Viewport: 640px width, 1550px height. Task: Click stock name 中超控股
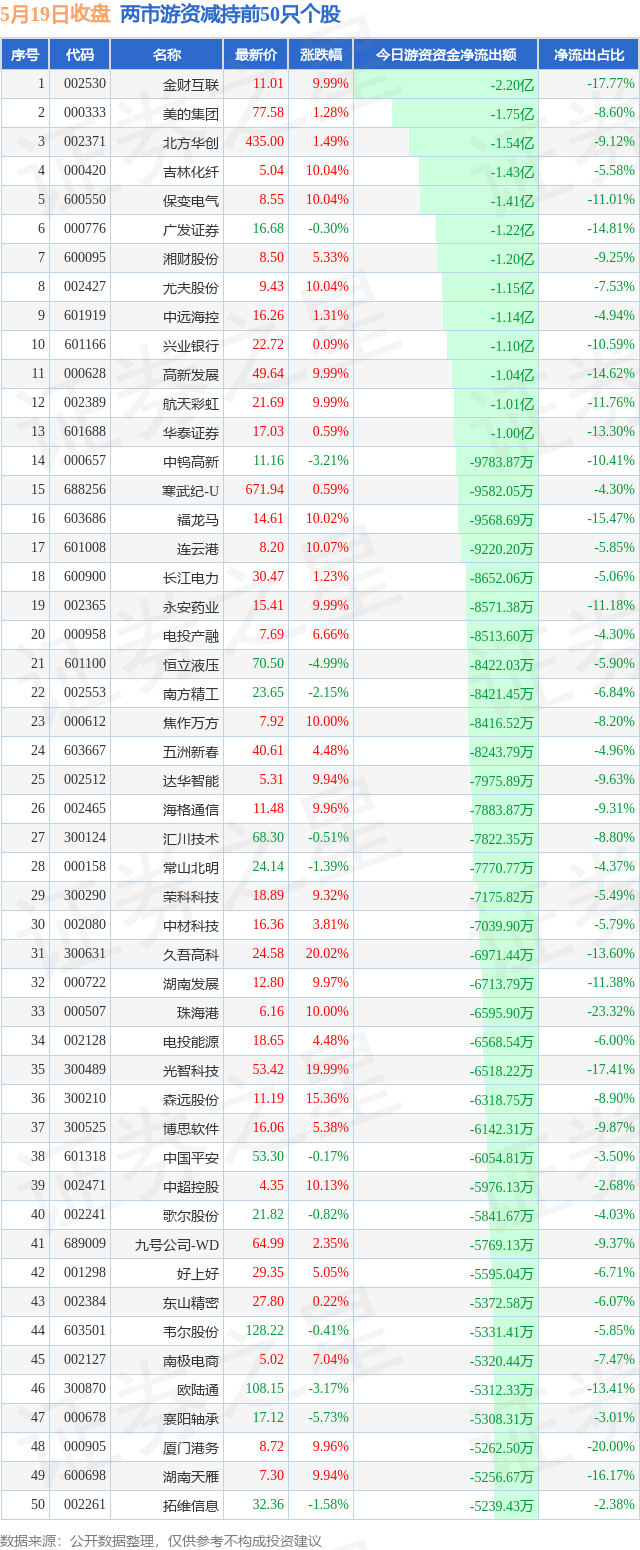(x=192, y=1186)
